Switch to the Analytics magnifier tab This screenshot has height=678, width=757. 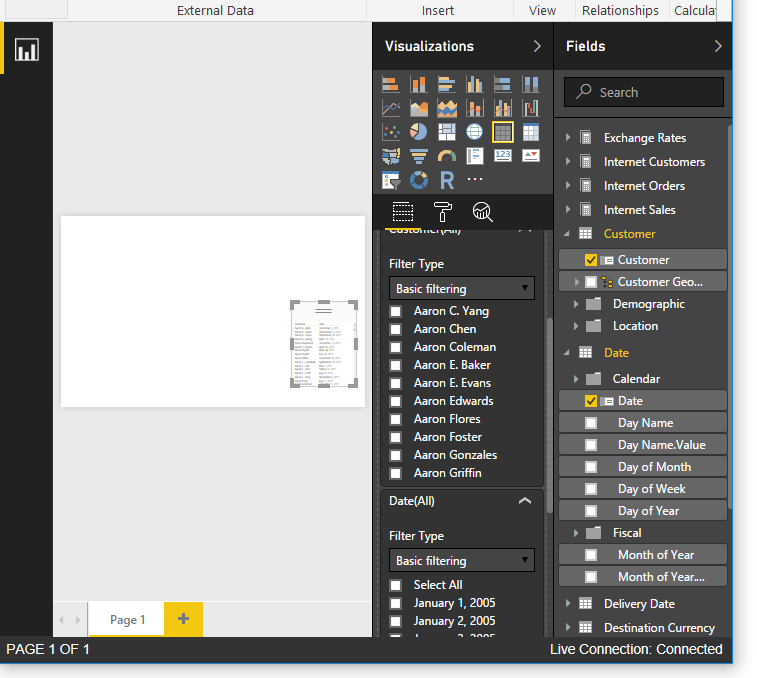(482, 212)
